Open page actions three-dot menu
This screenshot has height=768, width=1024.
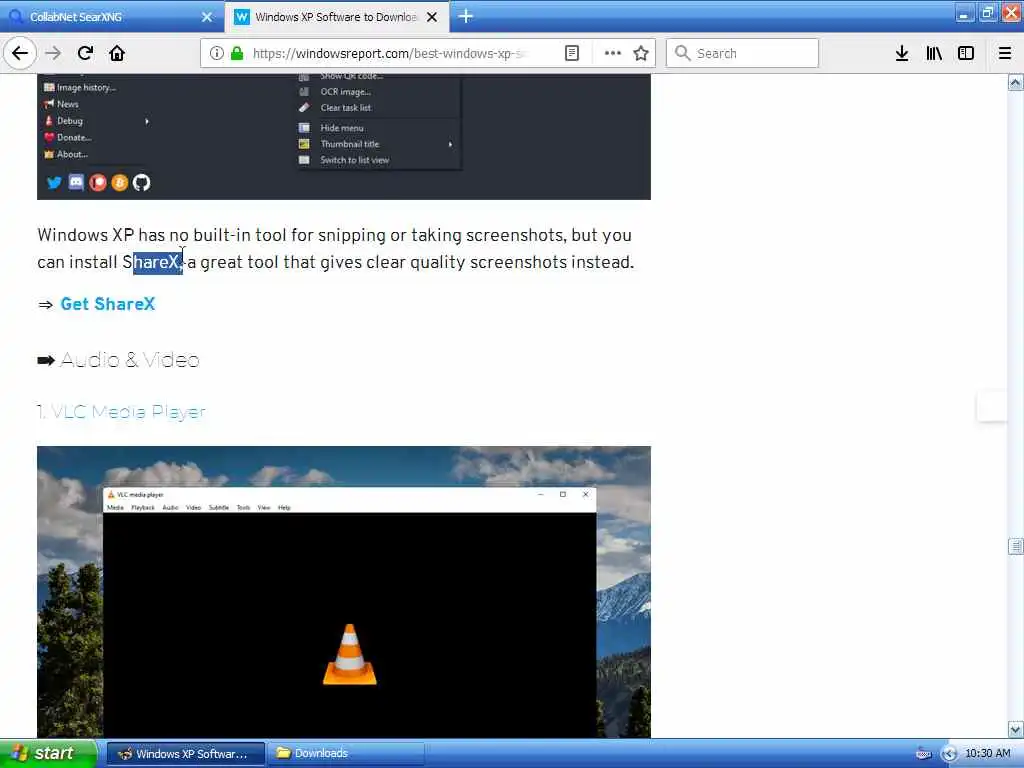pos(612,53)
